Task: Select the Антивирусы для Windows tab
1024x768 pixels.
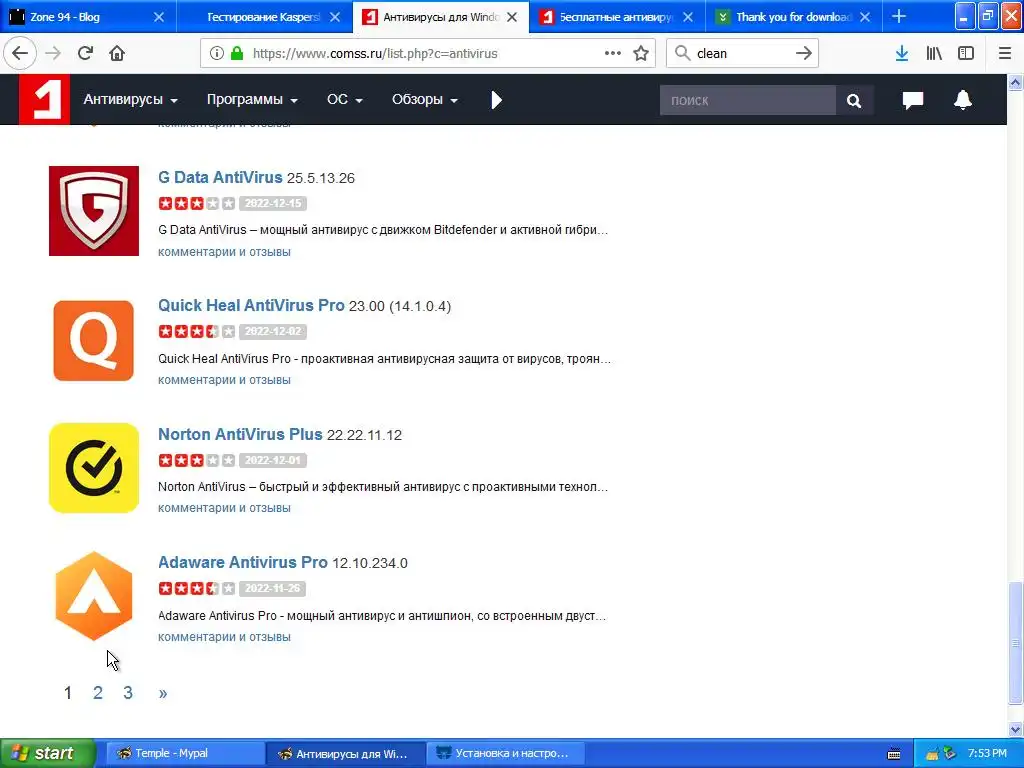Action: point(441,17)
